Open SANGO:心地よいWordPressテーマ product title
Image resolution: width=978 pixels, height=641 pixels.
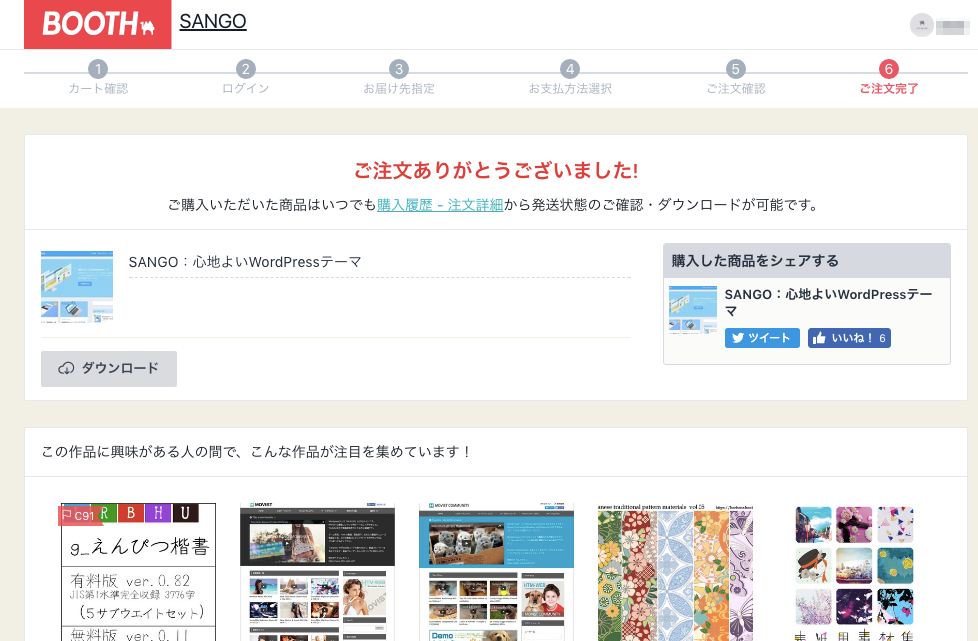244,262
